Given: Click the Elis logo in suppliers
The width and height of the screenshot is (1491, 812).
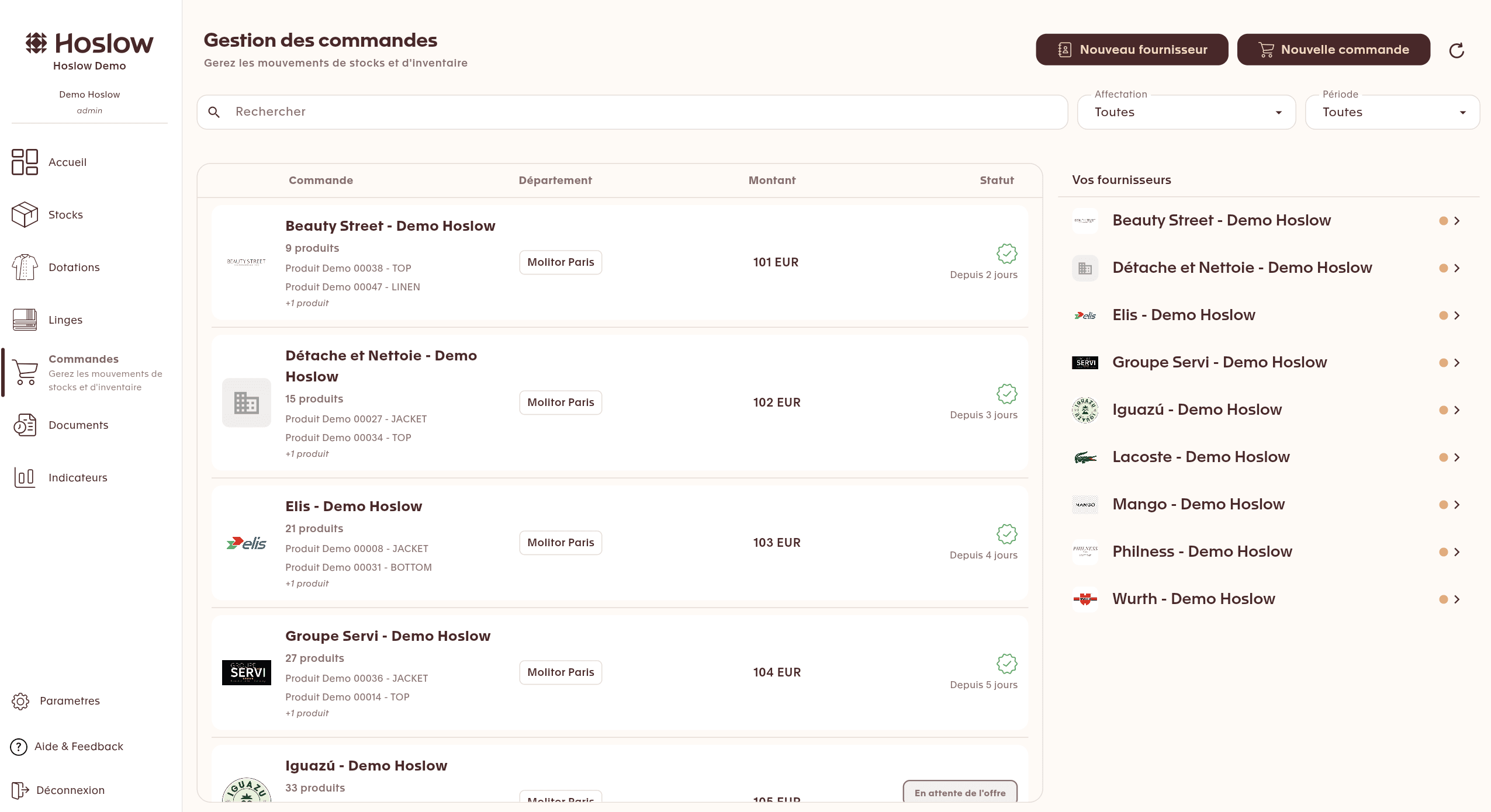Looking at the screenshot, I should [x=1085, y=315].
